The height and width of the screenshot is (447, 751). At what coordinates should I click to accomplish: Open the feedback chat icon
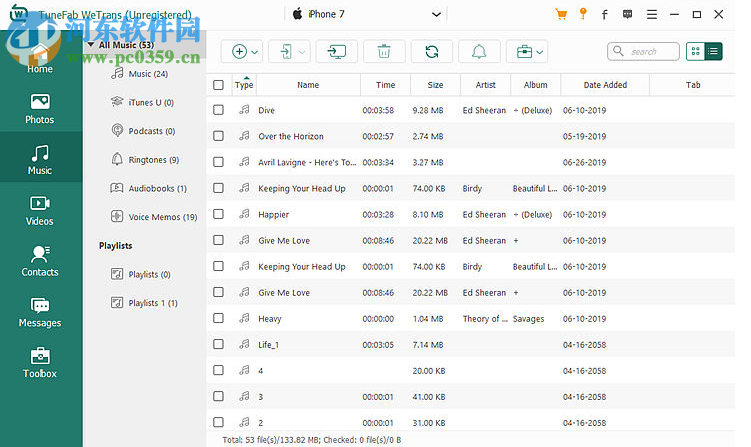(x=627, y=14)
